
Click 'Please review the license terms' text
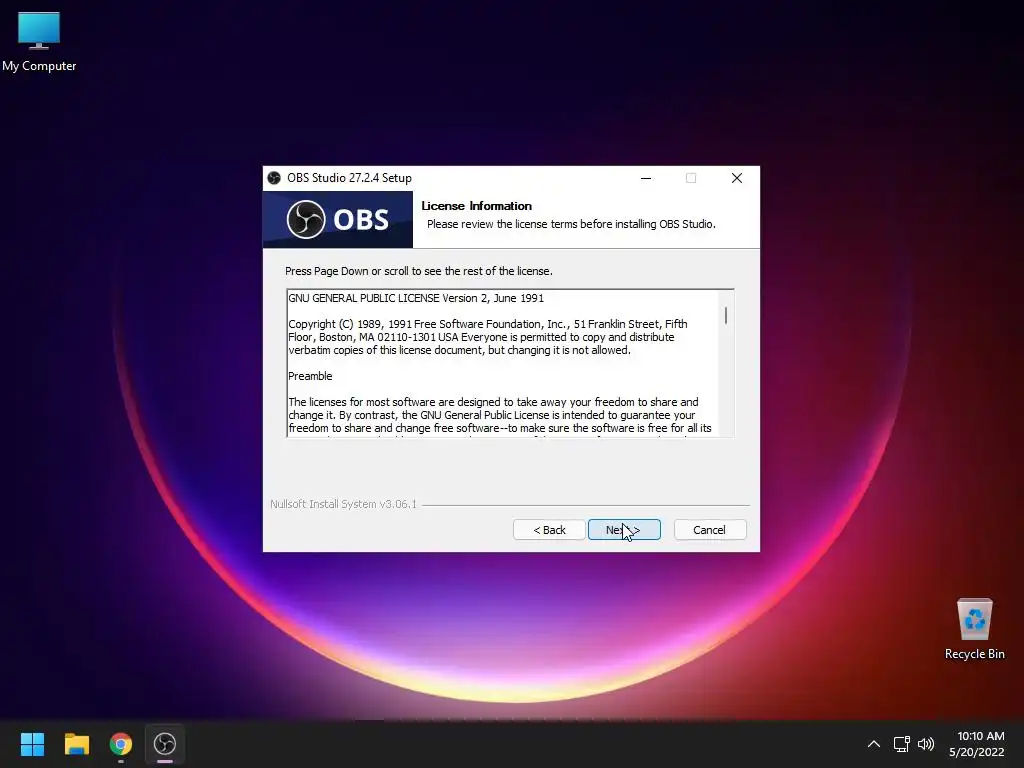click(571, 224)
